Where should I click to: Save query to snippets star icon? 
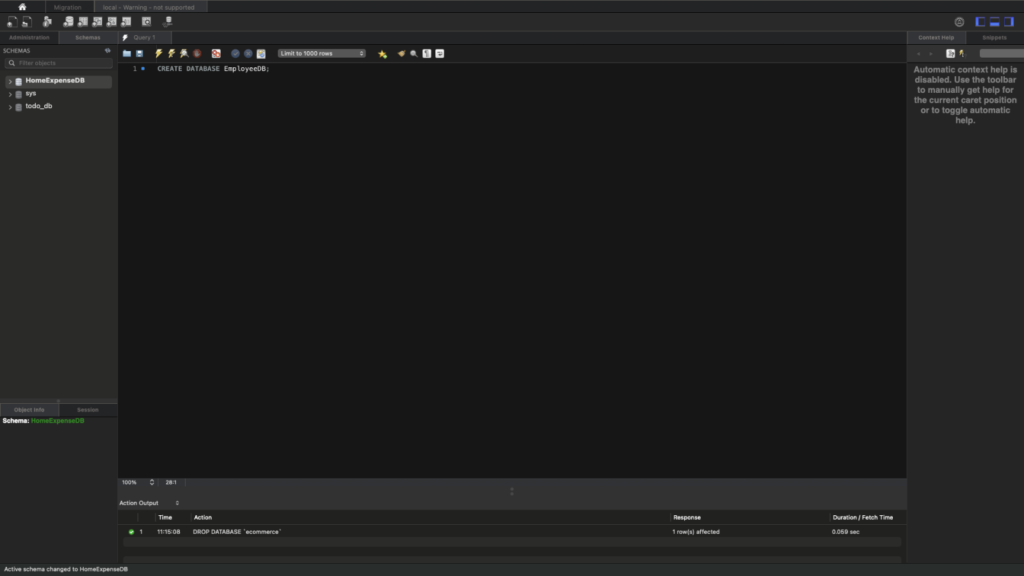(x=382, y=53)
